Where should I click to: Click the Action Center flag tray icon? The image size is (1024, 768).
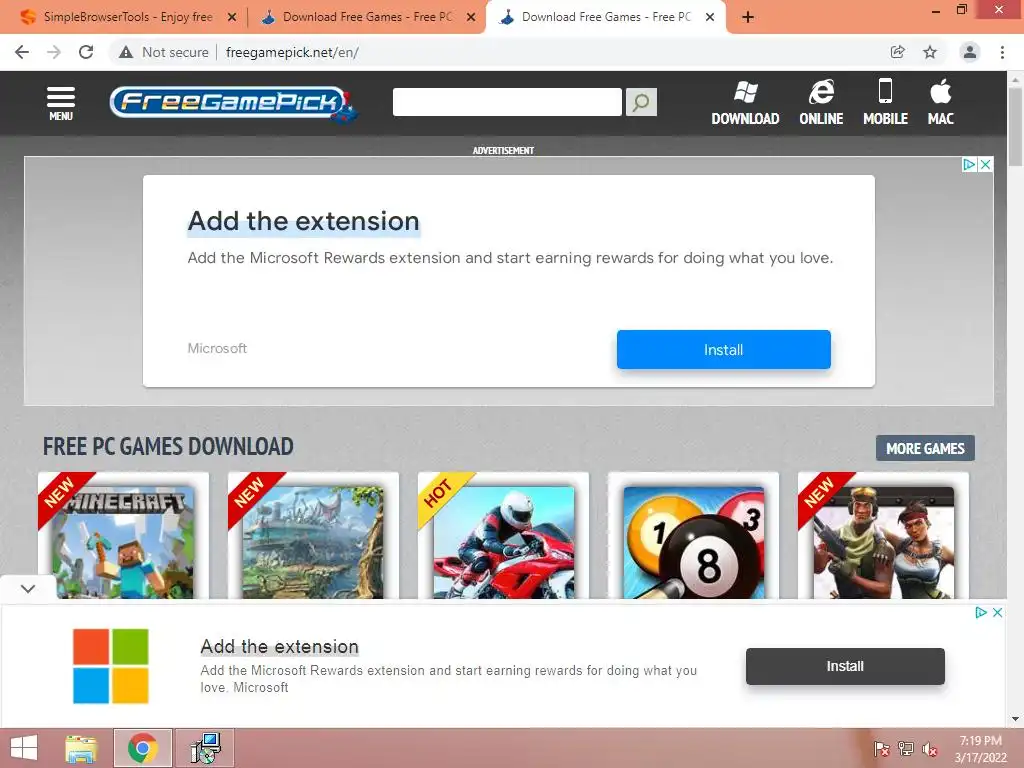tap(881, 748)
